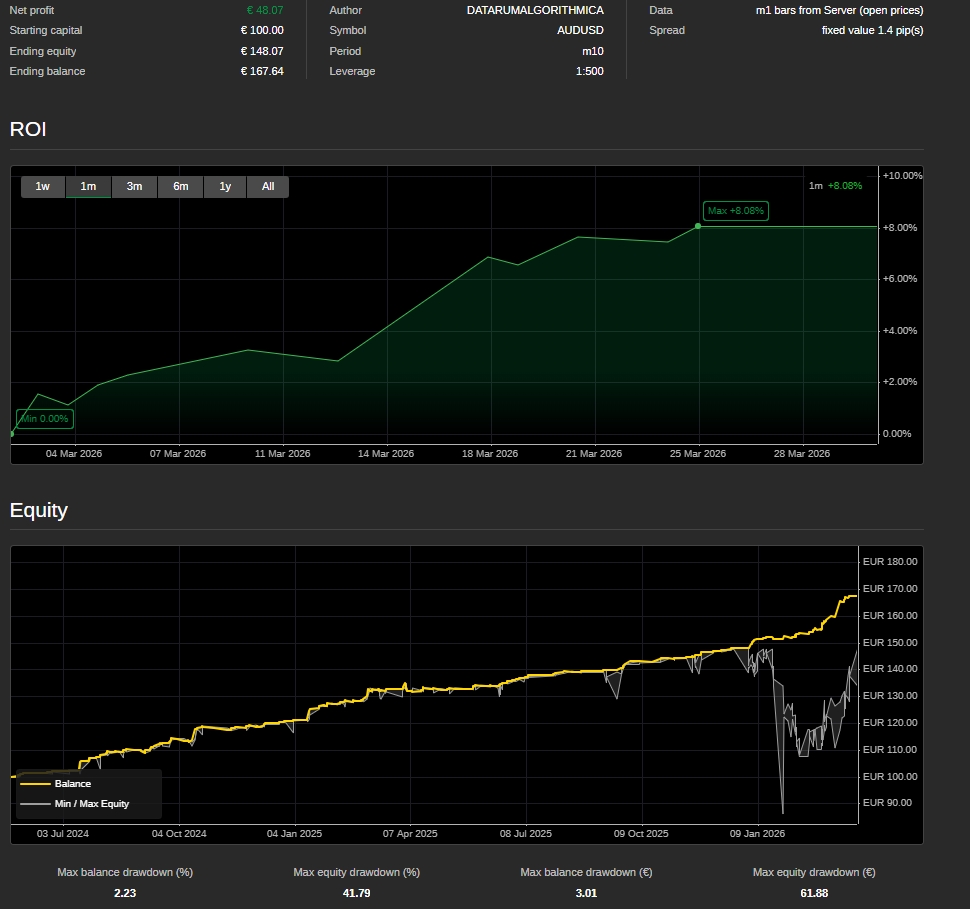This screenshot has height=909, width=970.
Task: Select the 1w time range button
Action: [x=43, y=187]
